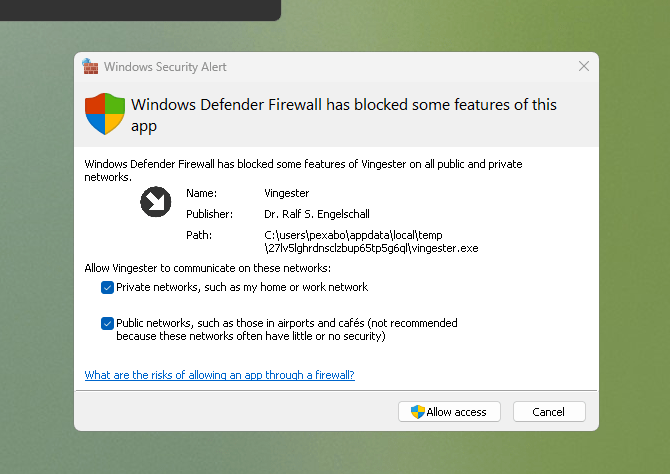Viewport: 670px width, 474px height.
Task: Click the Allow access button
Action: click(449, 412)
